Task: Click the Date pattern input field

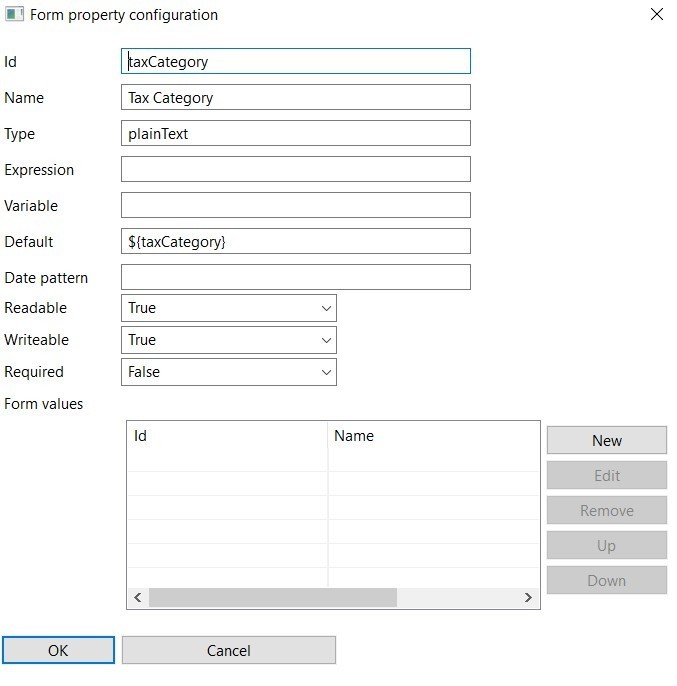Action: (x=296, y=277)
